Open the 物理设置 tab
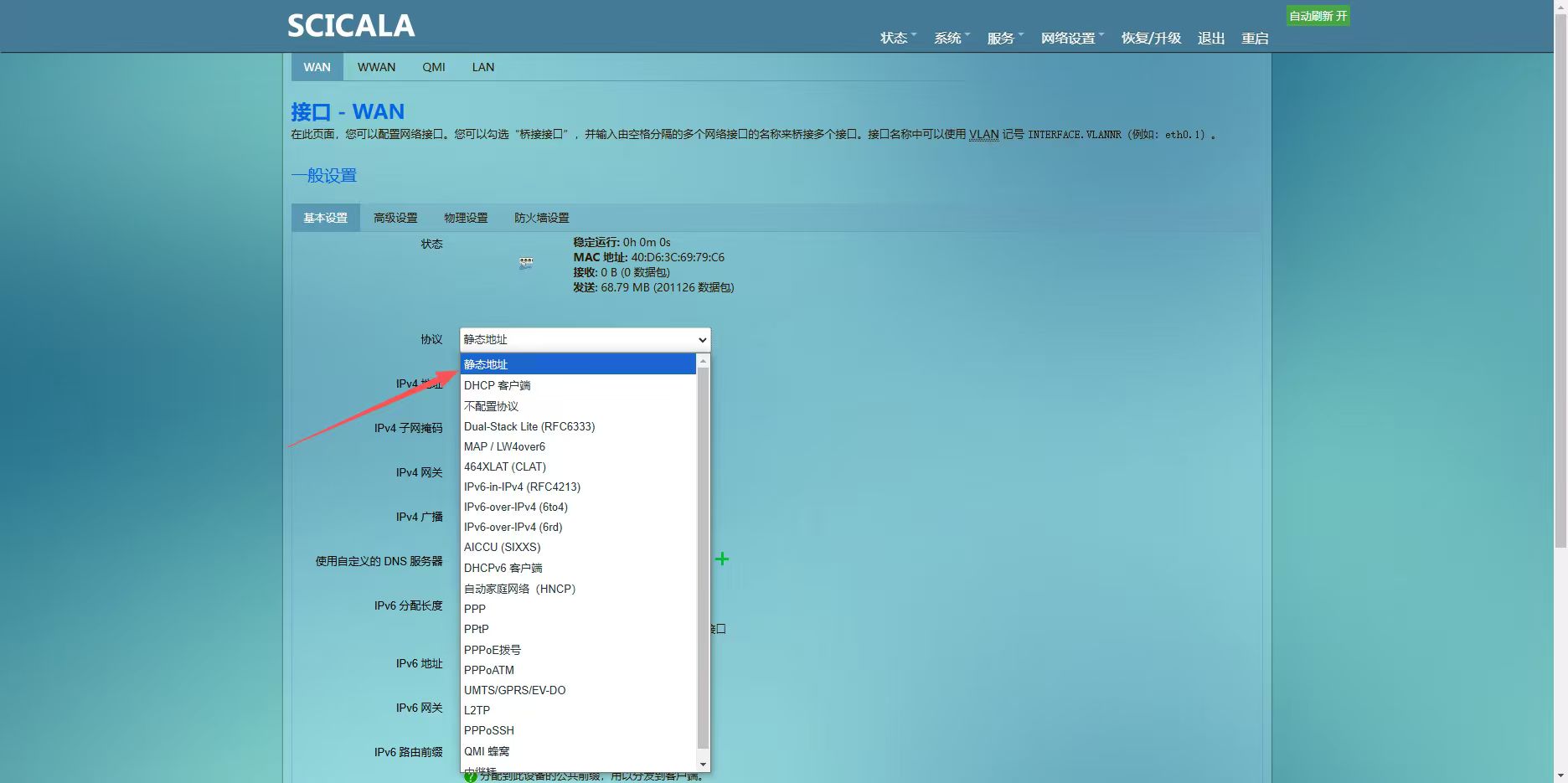This screenshot has height=783, width=1568. [466, 218]
